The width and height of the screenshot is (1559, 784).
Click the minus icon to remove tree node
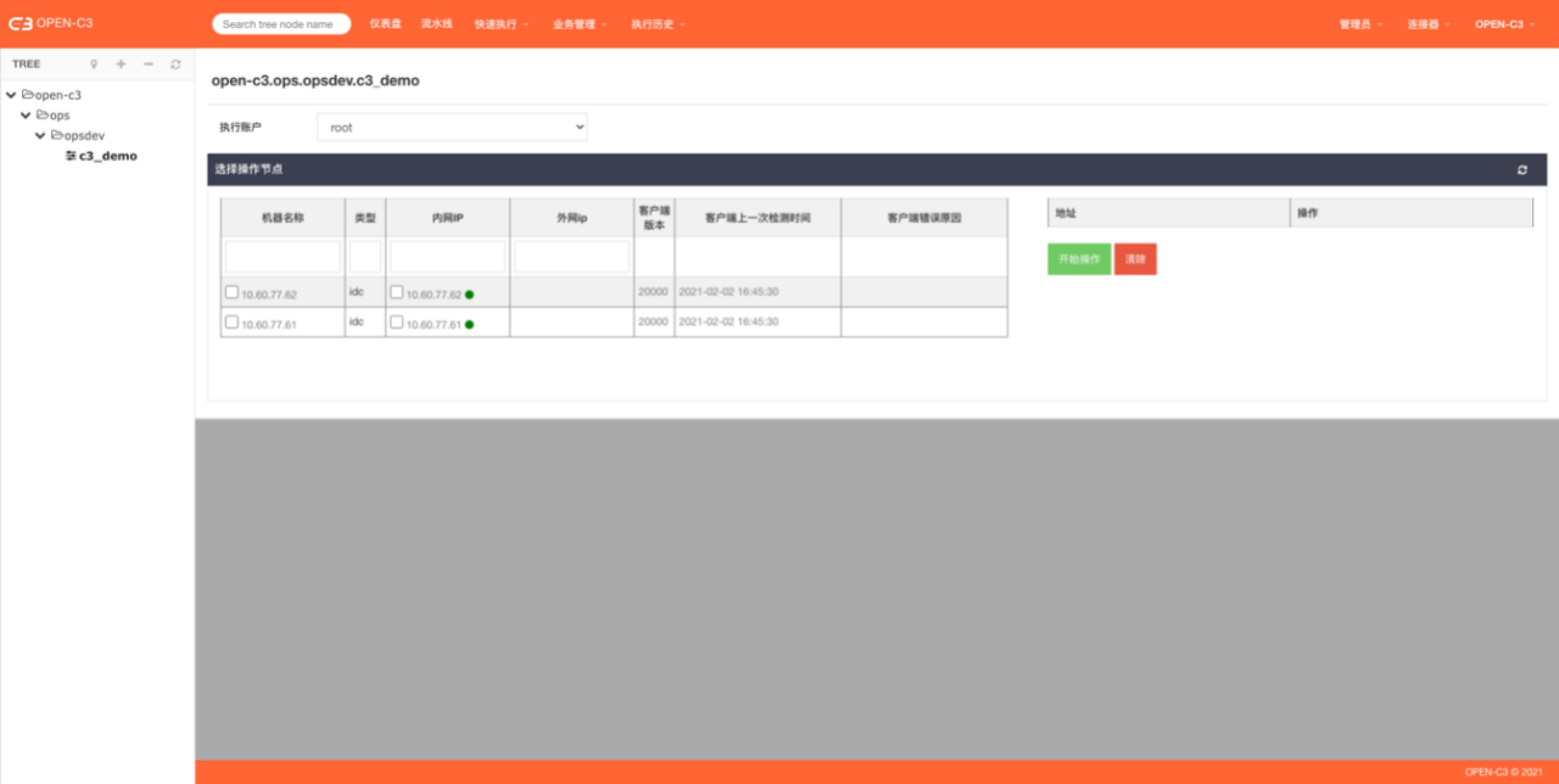click(149, 64)
